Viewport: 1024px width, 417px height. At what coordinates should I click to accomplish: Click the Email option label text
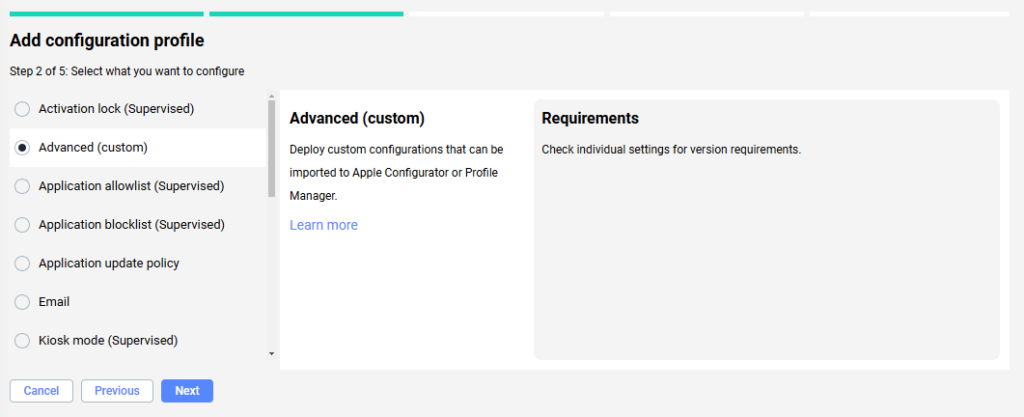pos(54,302)
